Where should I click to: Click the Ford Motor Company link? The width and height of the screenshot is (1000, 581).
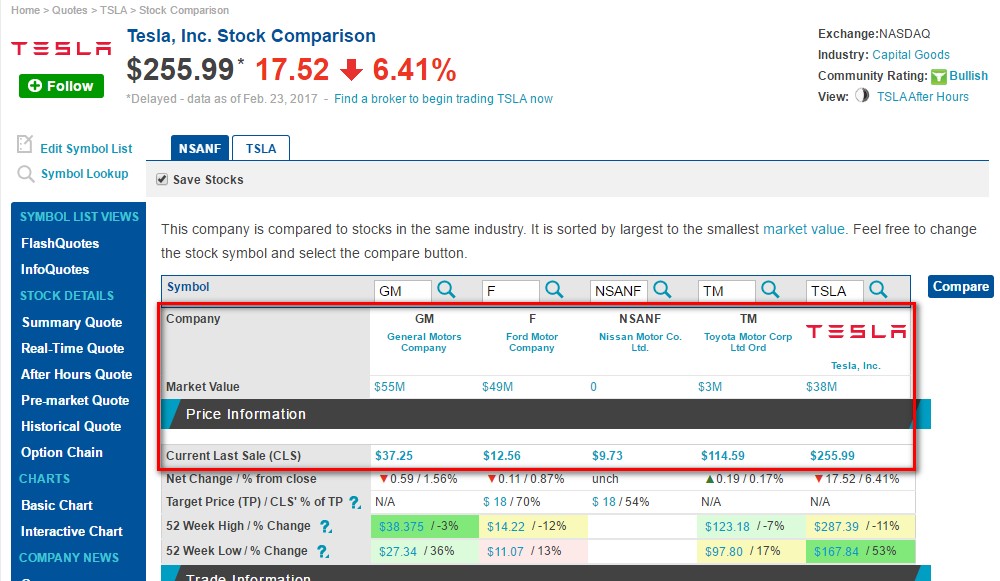[532, 342]
